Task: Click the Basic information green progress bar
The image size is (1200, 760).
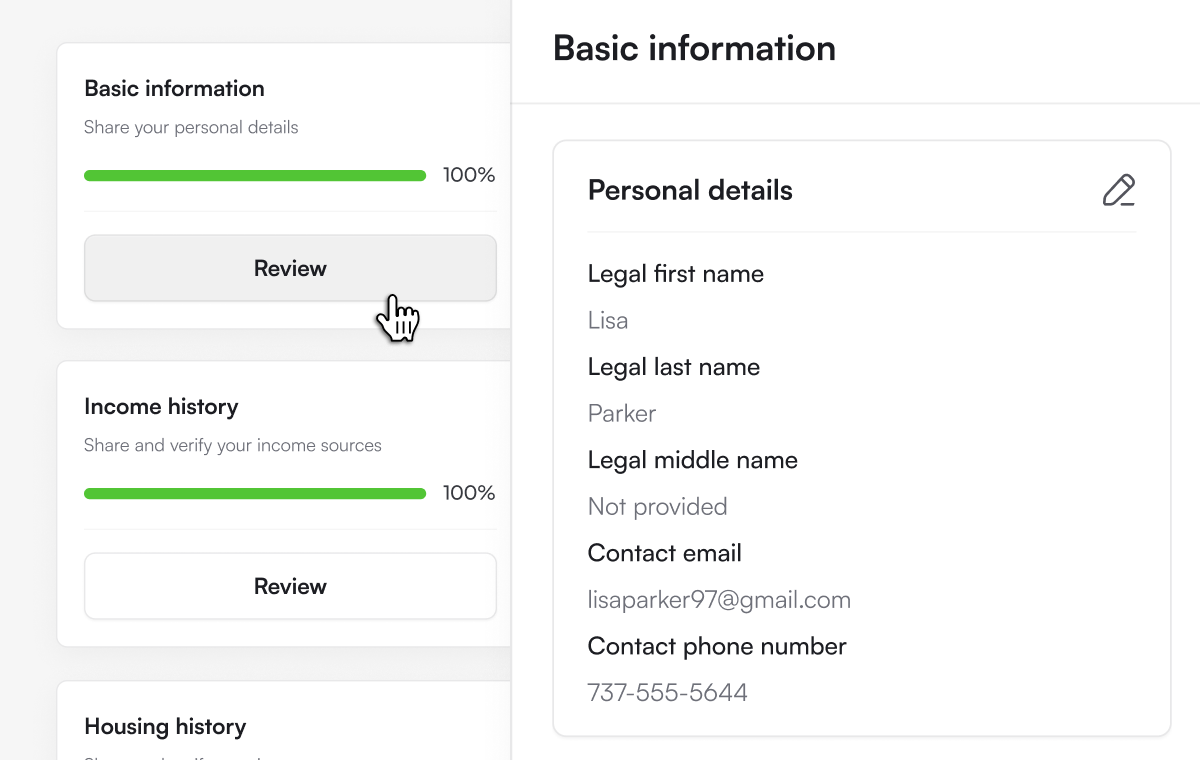Action: point(255,175)
